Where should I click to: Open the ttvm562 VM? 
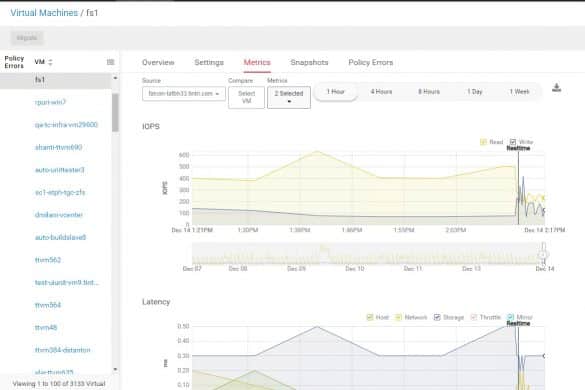48,260
